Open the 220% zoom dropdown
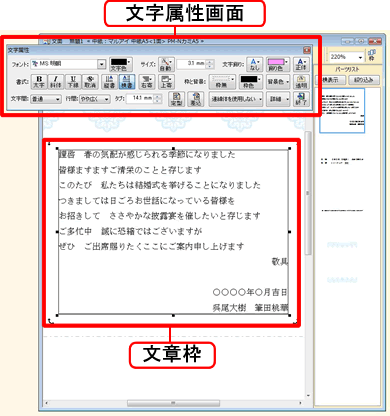The image size is (390, 416). [360, 57]
